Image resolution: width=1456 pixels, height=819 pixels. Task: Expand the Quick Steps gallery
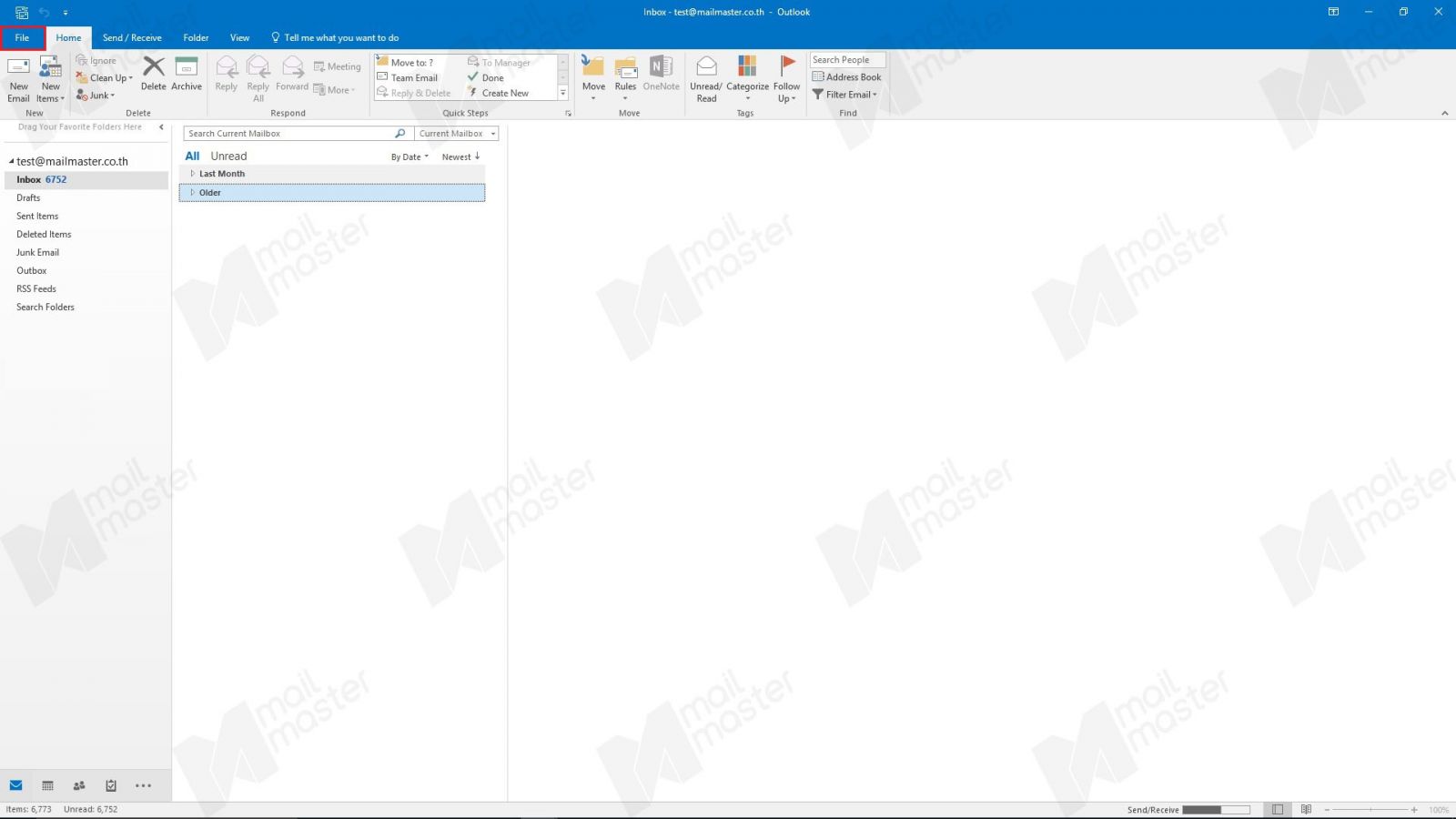click(562, 93)
